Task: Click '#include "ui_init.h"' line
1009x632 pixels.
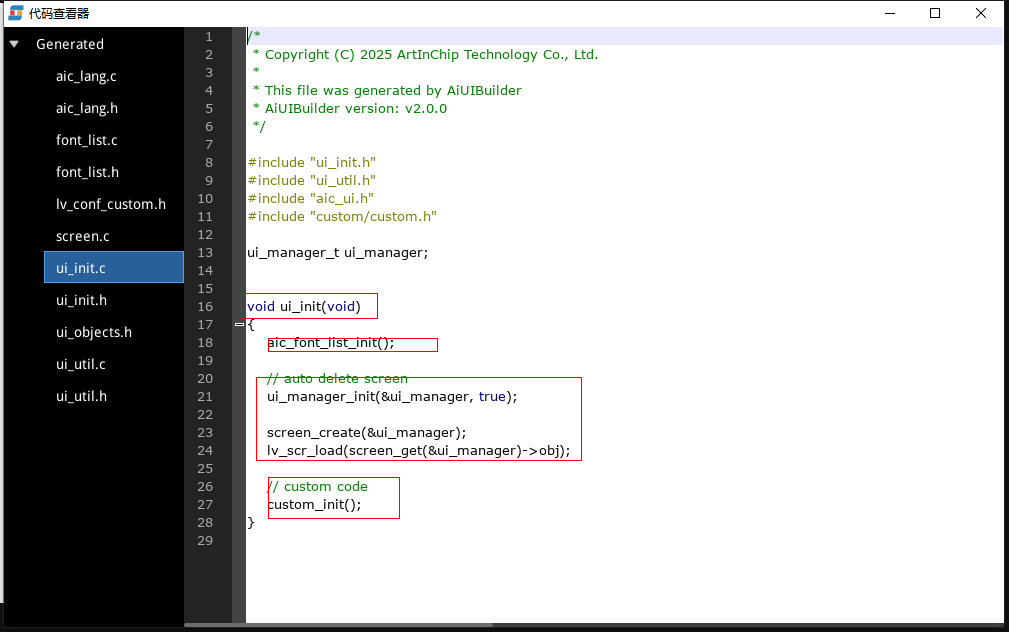Action: pos(311,163)
